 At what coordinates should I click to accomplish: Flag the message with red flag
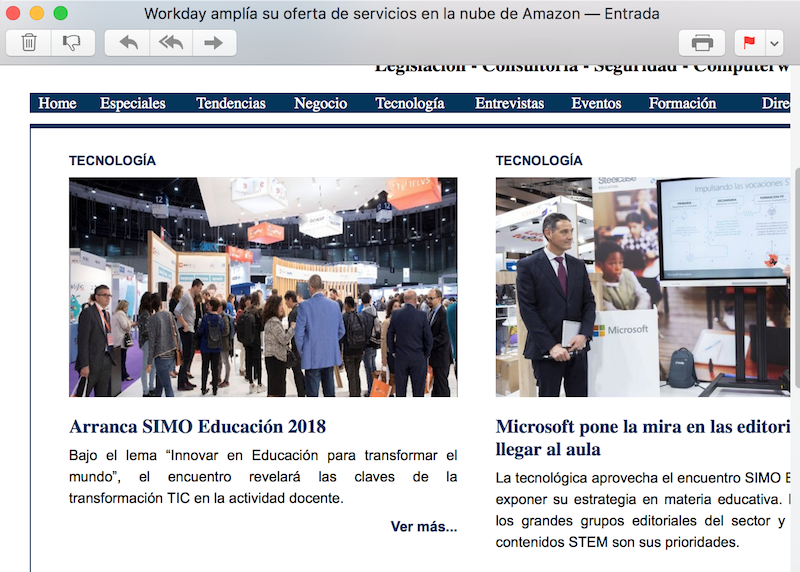pyautogui.click(x=749, y=42)
